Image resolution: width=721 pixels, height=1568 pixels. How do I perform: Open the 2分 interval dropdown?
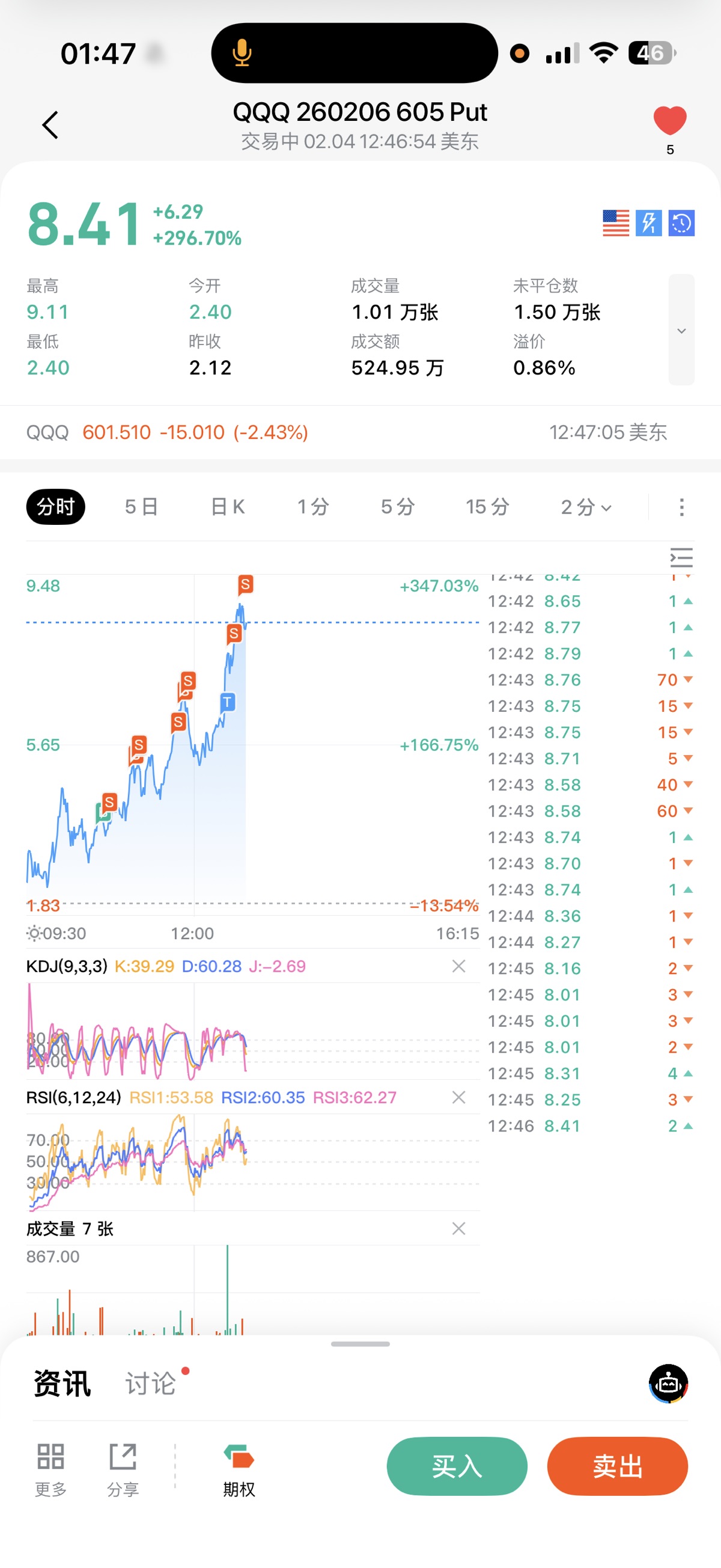coord(586,506)
